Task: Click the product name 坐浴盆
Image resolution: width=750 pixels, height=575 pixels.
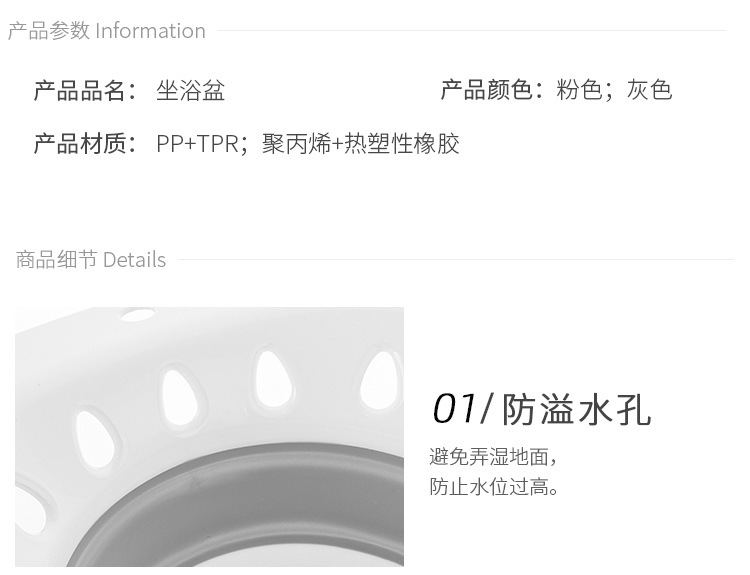Action: pyautogui.click(x=190, y=90)
